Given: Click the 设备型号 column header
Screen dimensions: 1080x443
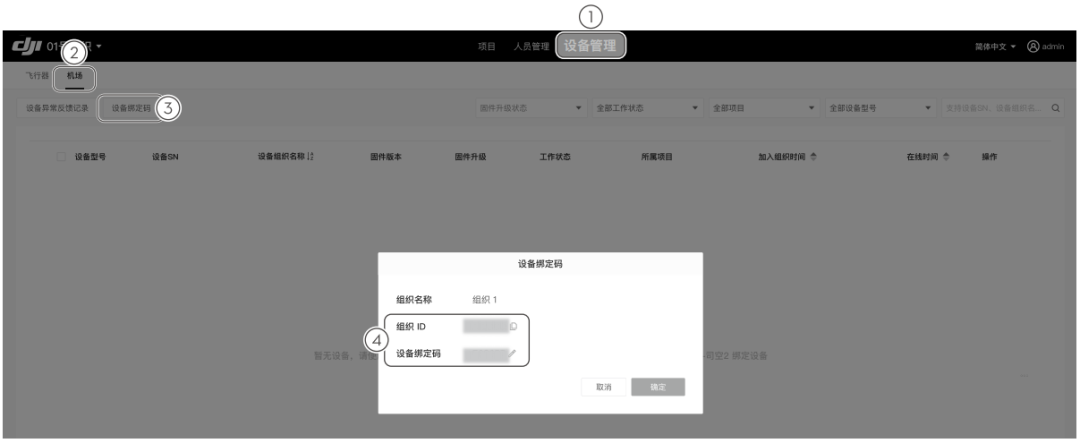Looking at the screenshot, I should 90,157.
